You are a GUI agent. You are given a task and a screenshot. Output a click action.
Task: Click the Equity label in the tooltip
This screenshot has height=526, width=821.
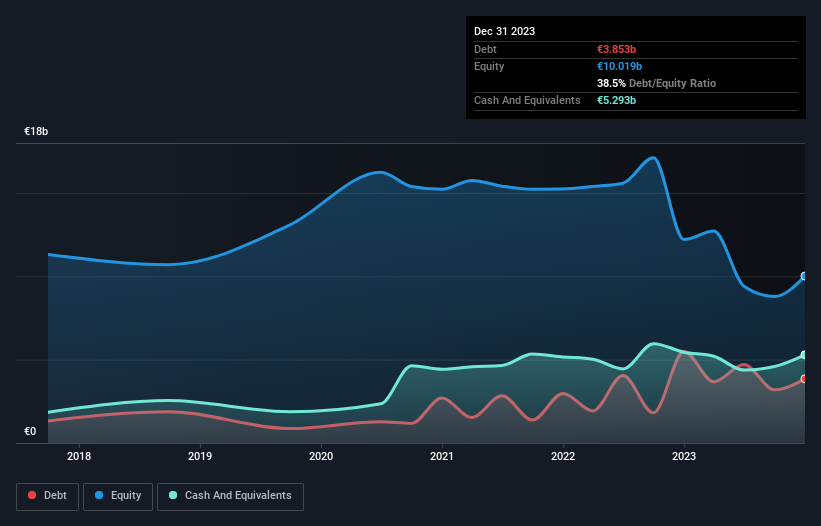[489, 66]
